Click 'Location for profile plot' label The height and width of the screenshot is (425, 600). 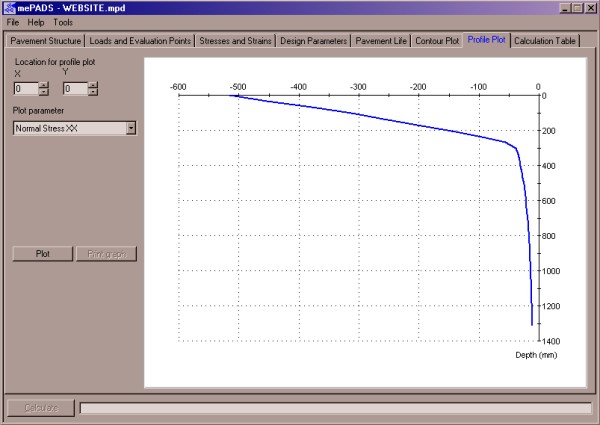click(x=55, y=62)
